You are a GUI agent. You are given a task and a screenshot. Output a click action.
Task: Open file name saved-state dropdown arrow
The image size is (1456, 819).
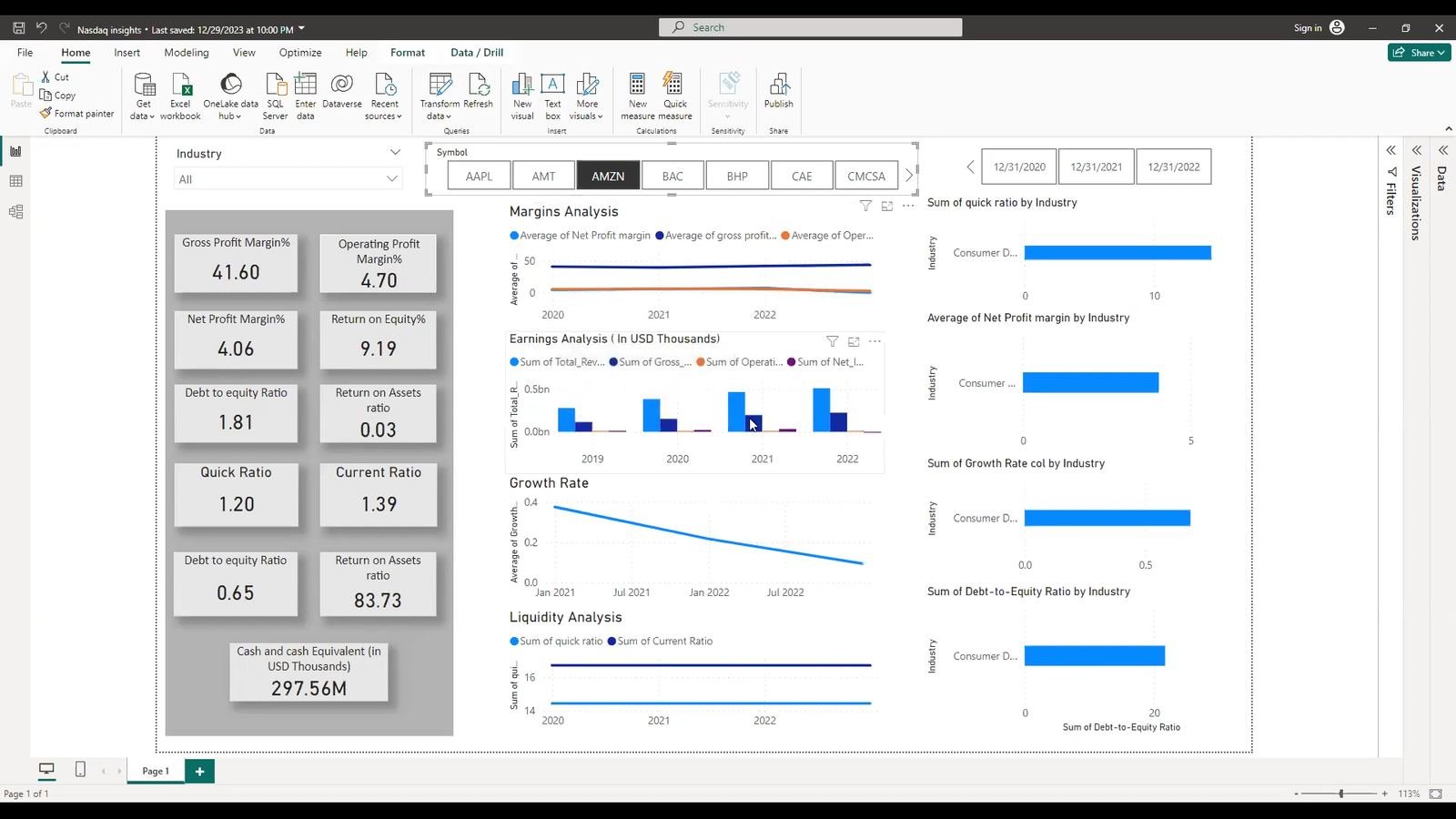pyautogui.click(x=301, y=28)
